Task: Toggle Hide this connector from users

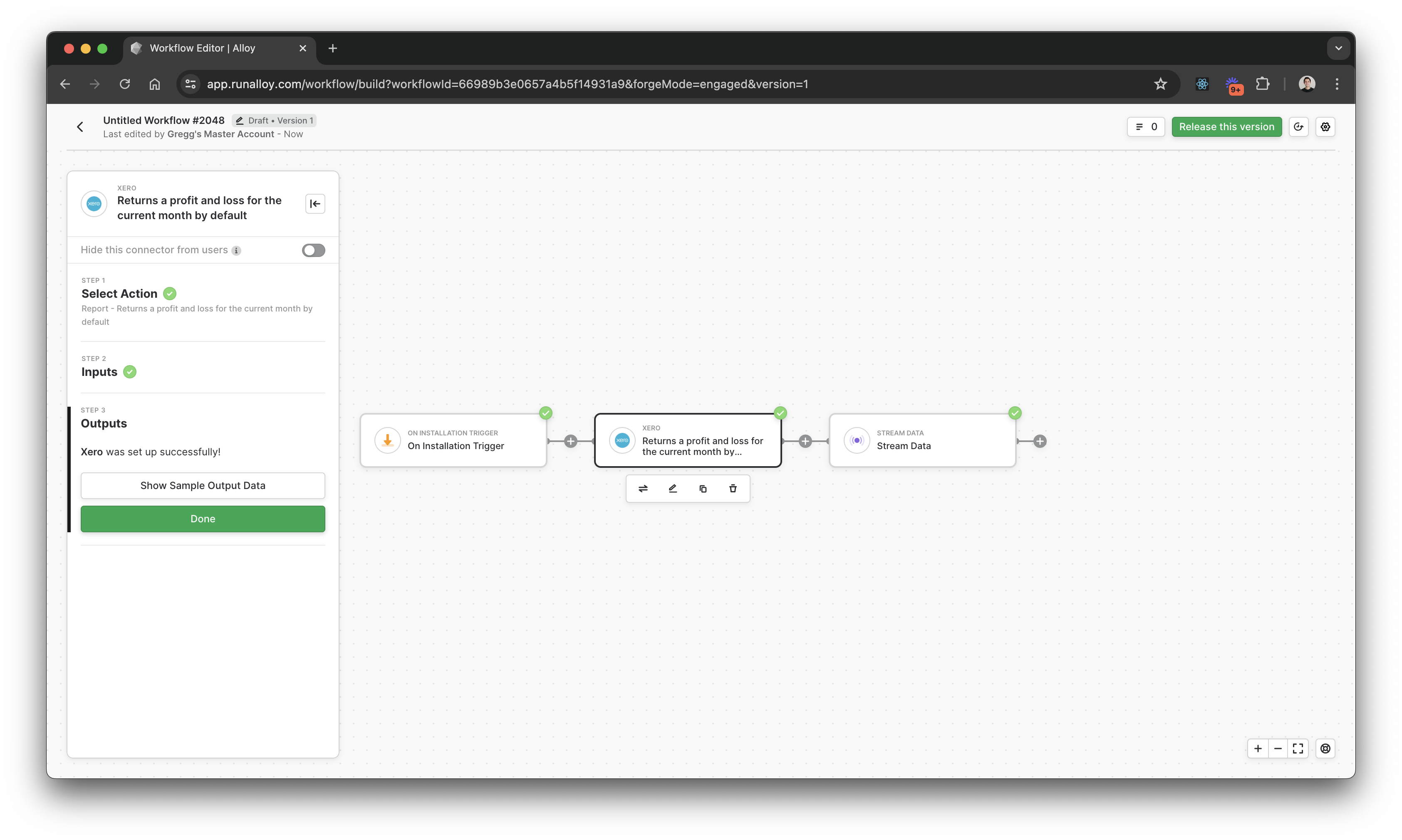Action: (x=313, y=250)
